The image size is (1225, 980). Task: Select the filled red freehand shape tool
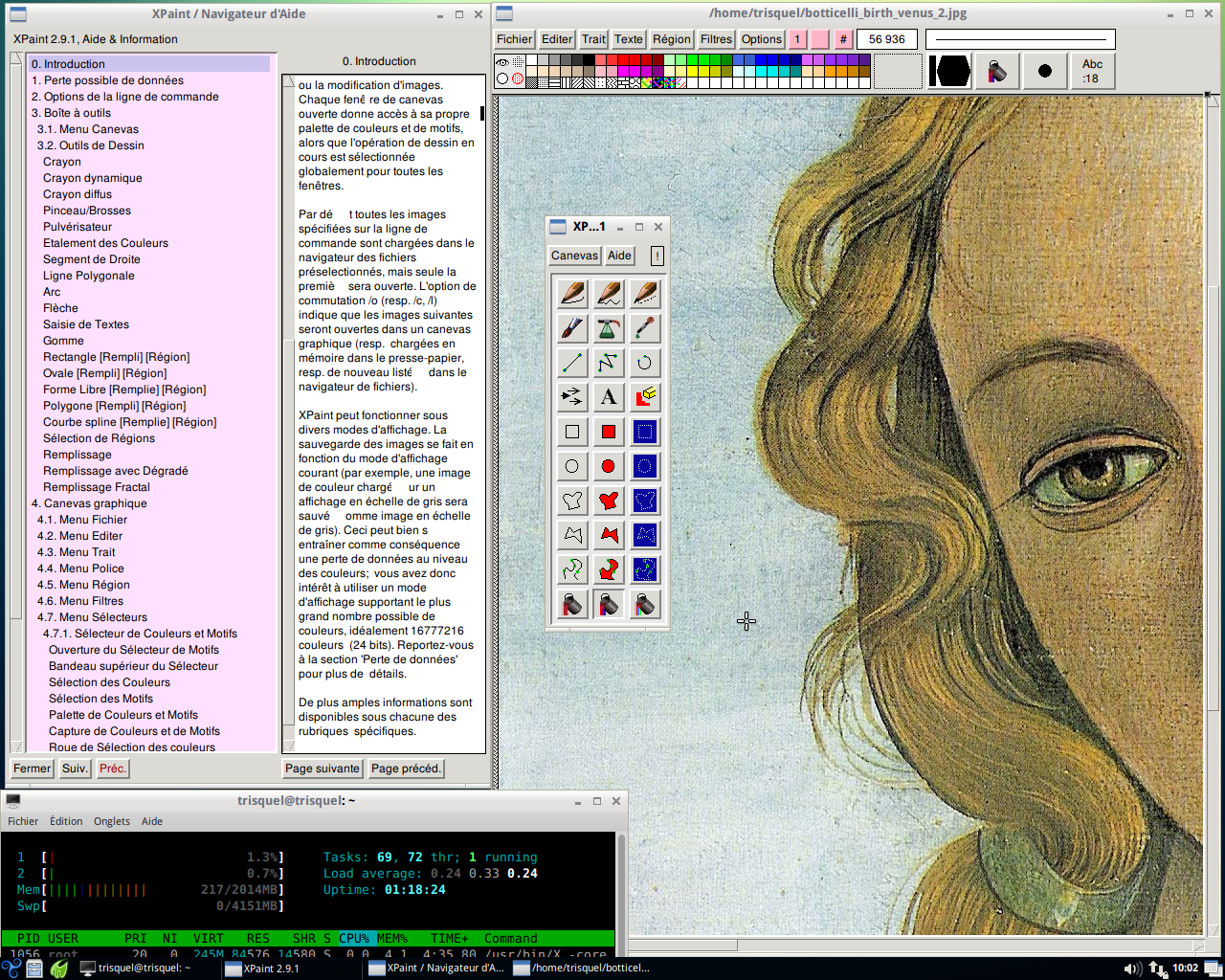point(609,501)
